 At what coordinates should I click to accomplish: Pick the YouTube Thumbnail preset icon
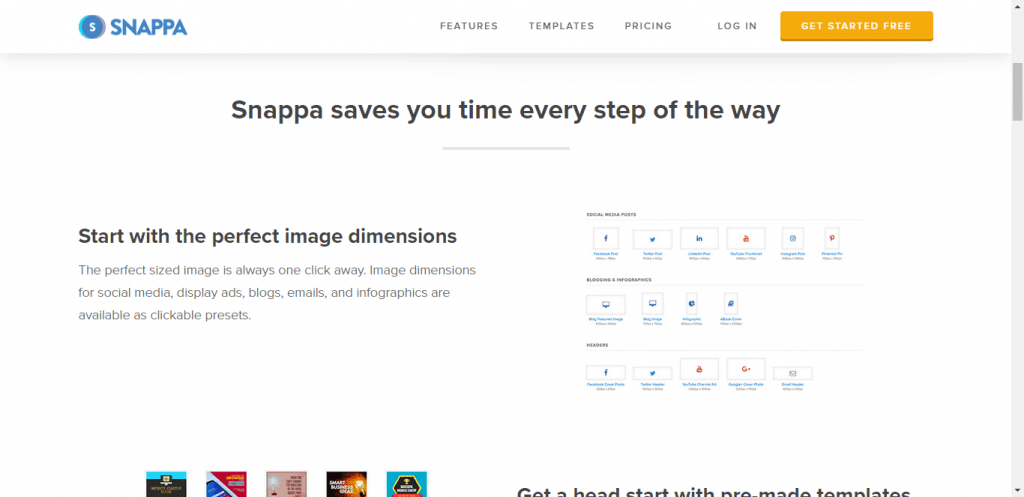(x=746, y=238)
